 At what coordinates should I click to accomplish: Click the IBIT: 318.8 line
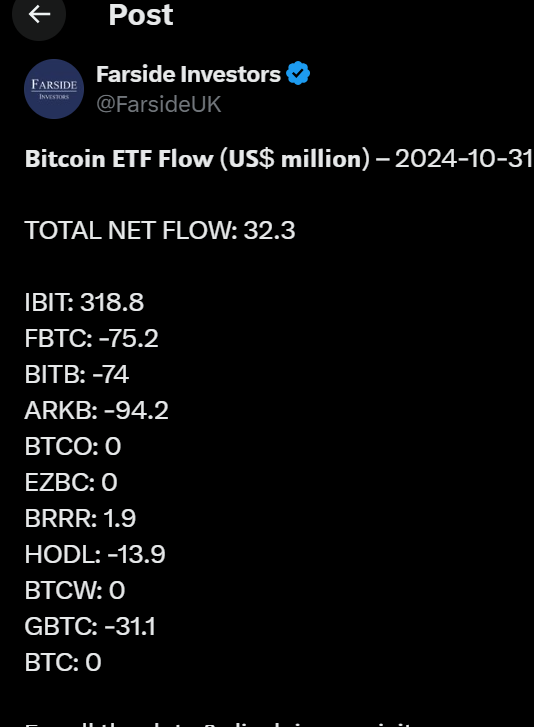(84, 302)
